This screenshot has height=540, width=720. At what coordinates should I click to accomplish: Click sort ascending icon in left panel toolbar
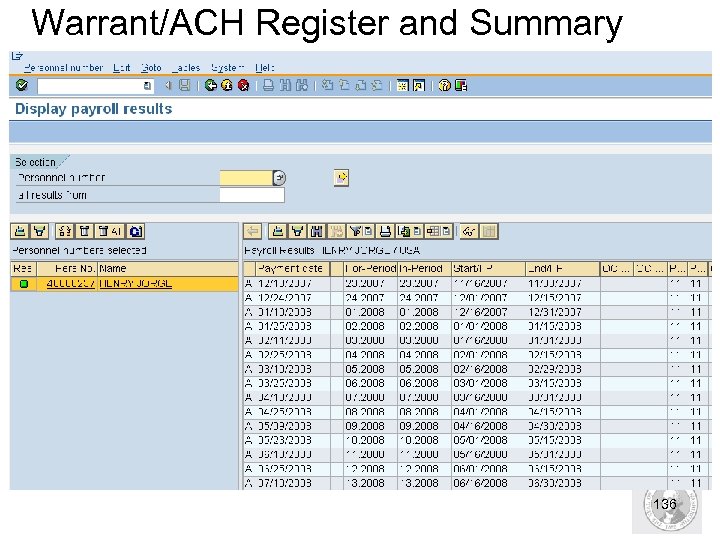pyautogui.click(x=20, y=231)
